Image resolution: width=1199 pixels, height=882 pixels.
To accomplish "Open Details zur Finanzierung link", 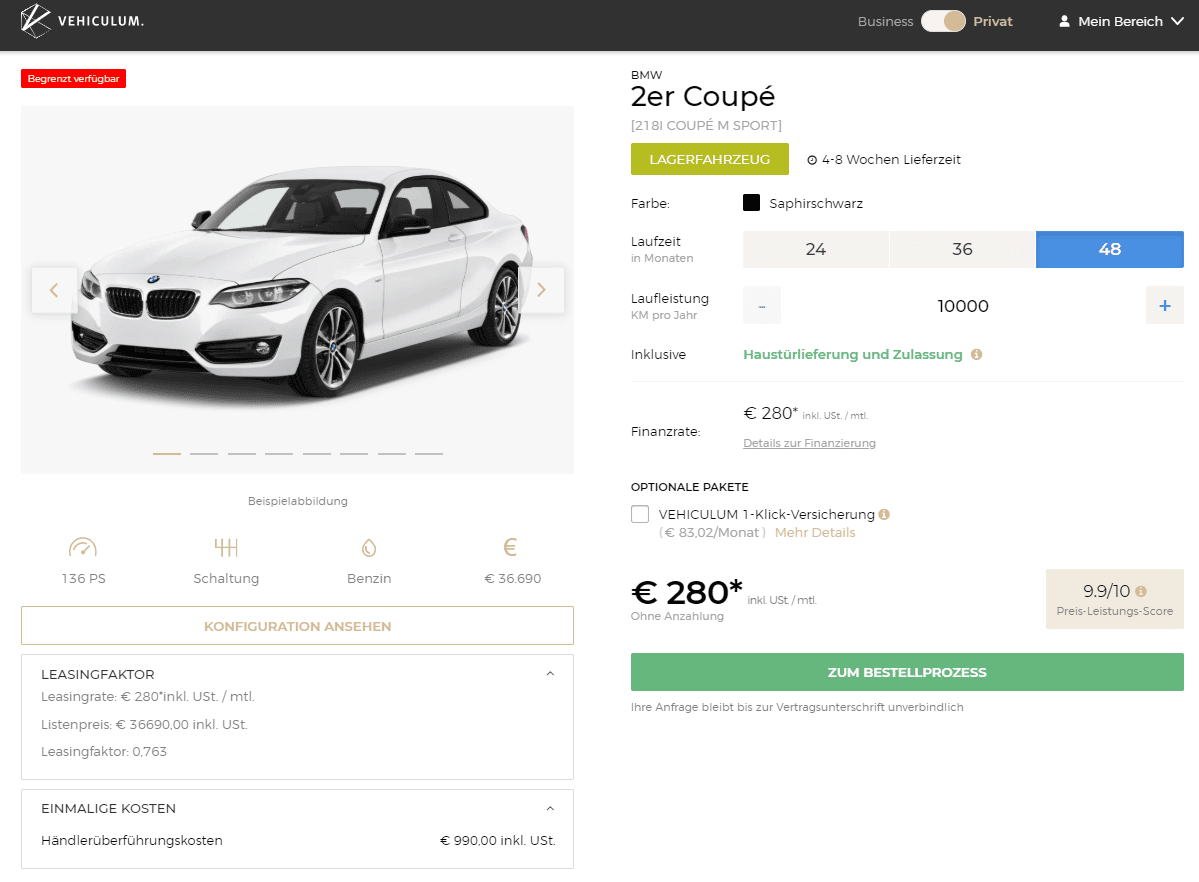I will pos(809,443).
